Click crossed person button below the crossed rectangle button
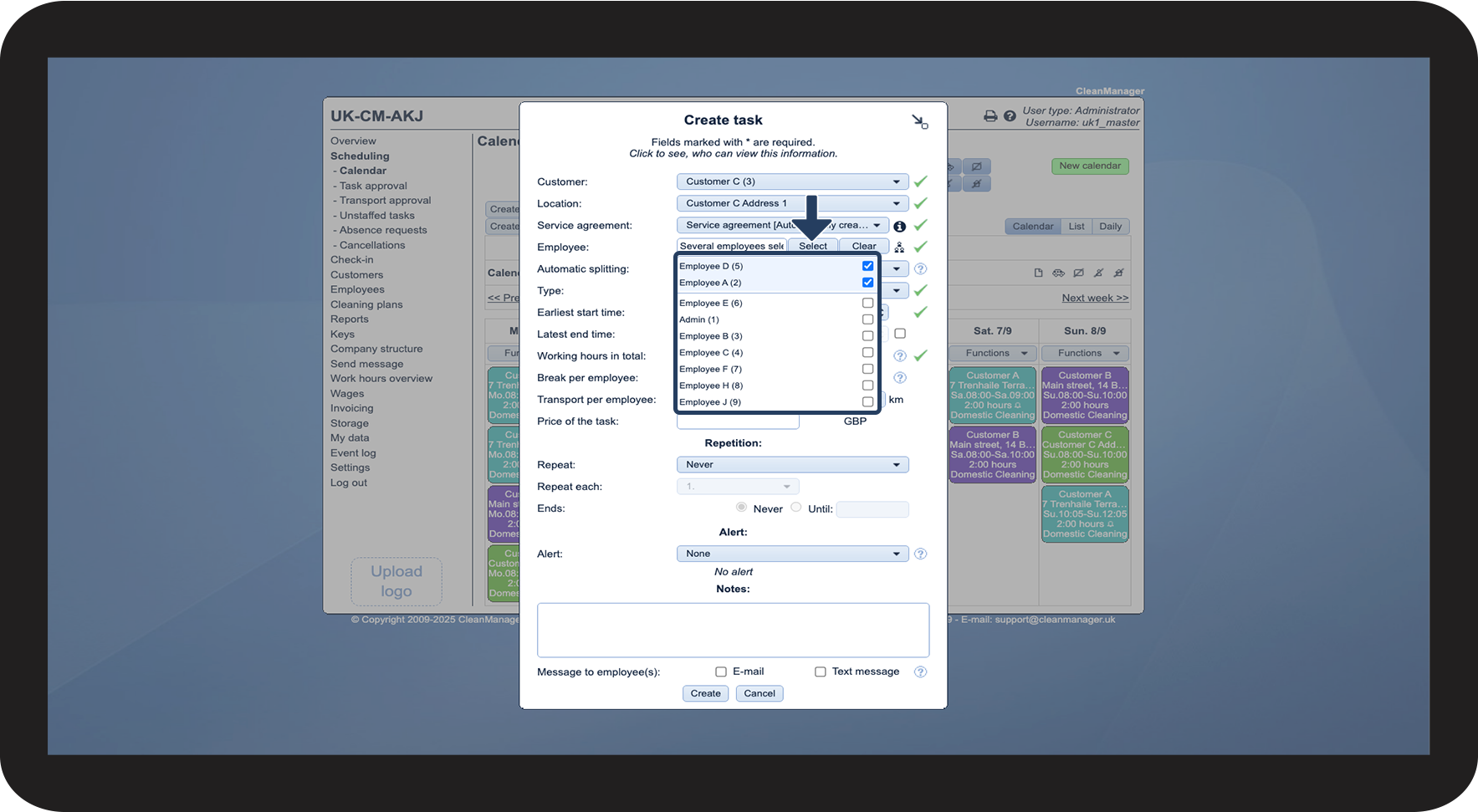 click(x=976, y=183)
